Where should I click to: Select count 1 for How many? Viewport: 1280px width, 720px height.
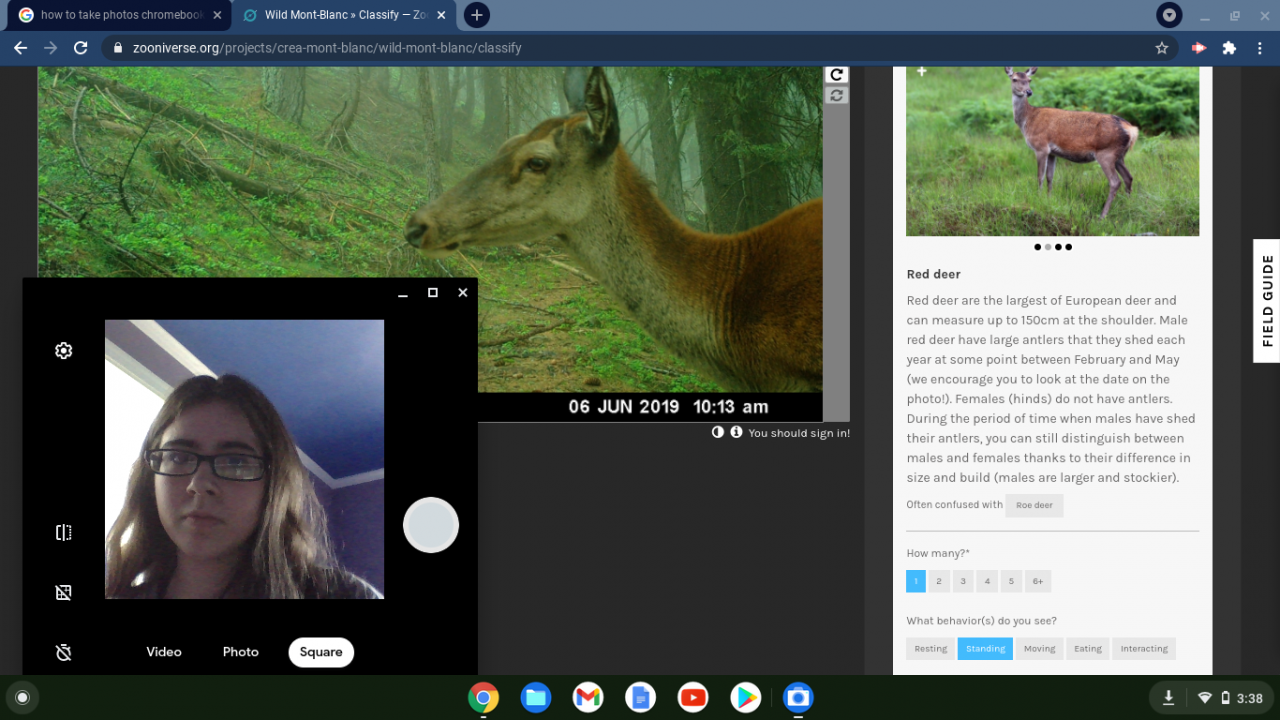[915, 581]
